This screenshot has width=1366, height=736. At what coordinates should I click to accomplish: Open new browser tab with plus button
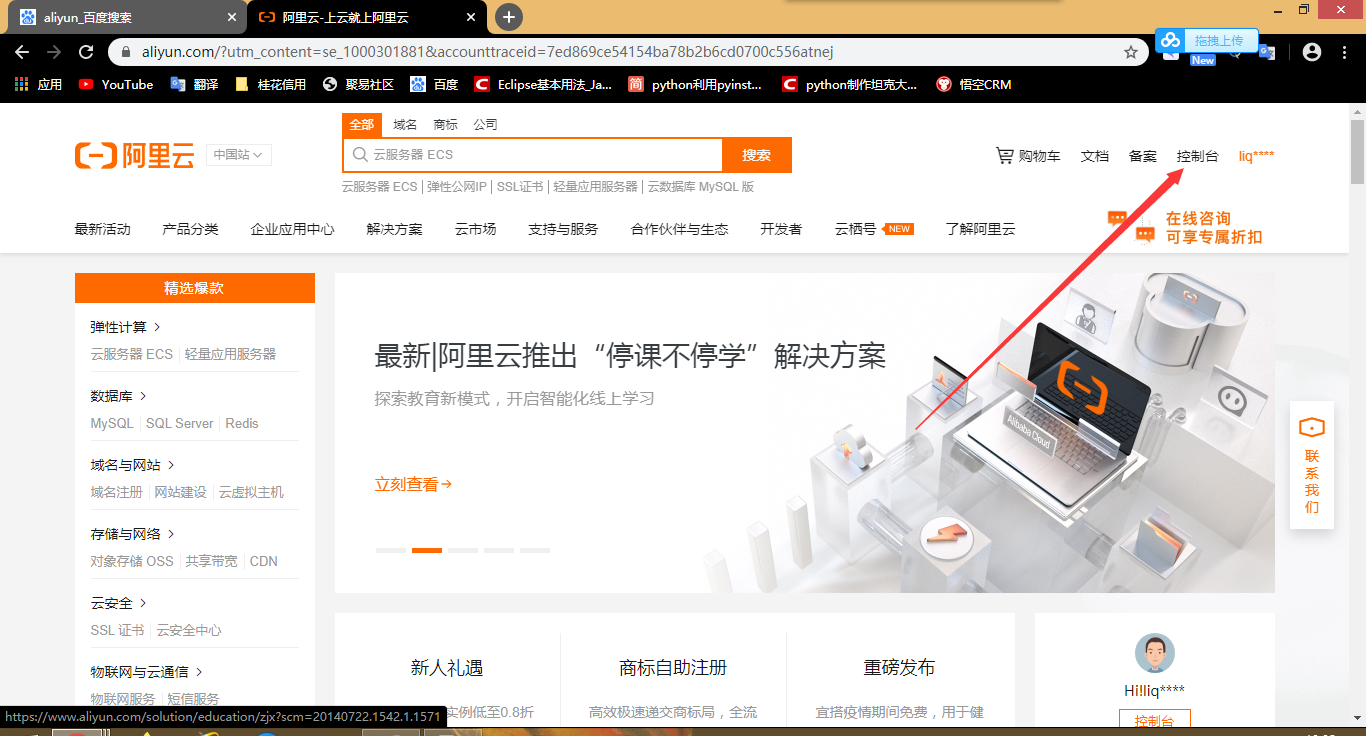tap(509, 17)
